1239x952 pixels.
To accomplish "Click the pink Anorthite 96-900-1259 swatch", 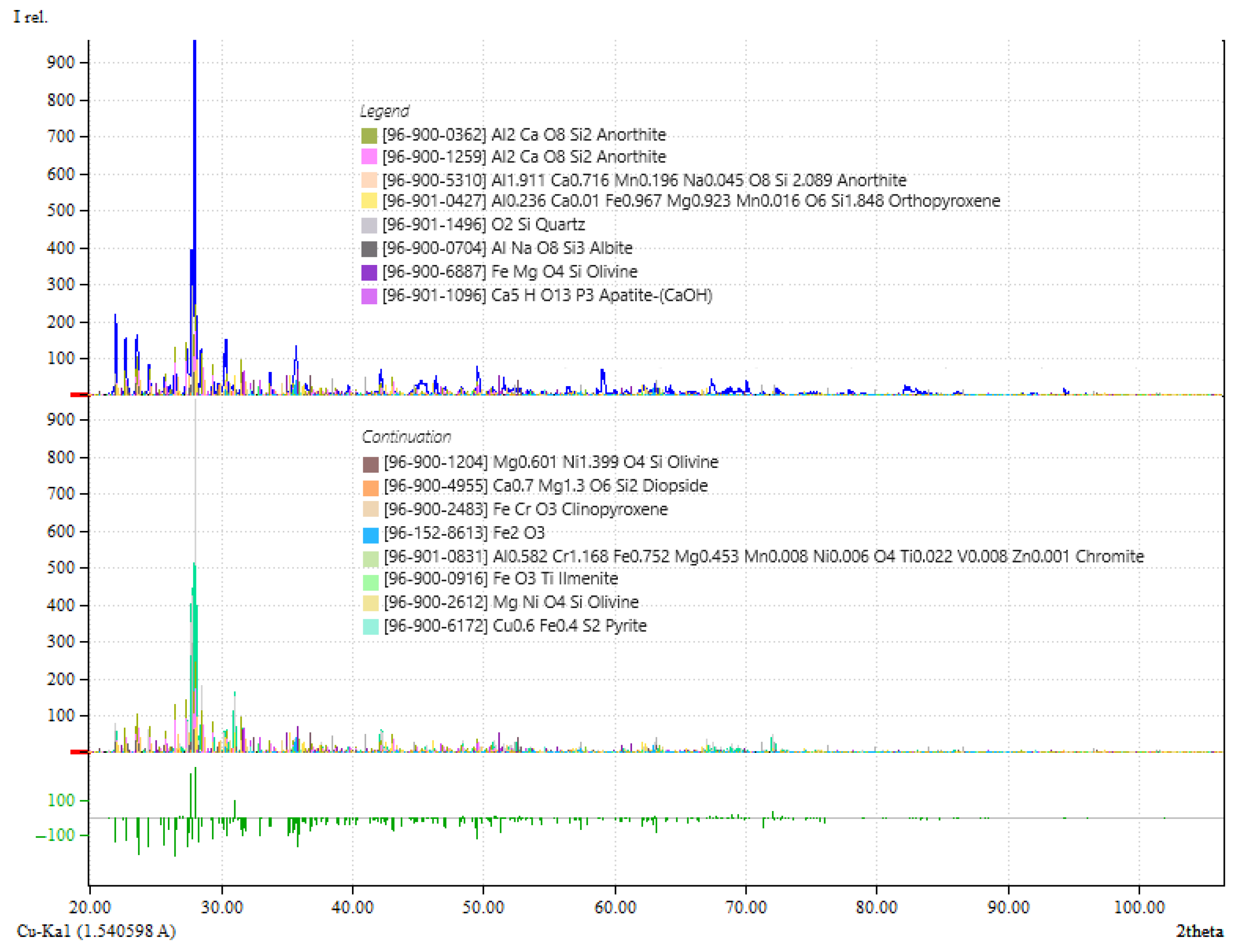I will [369, 157].
